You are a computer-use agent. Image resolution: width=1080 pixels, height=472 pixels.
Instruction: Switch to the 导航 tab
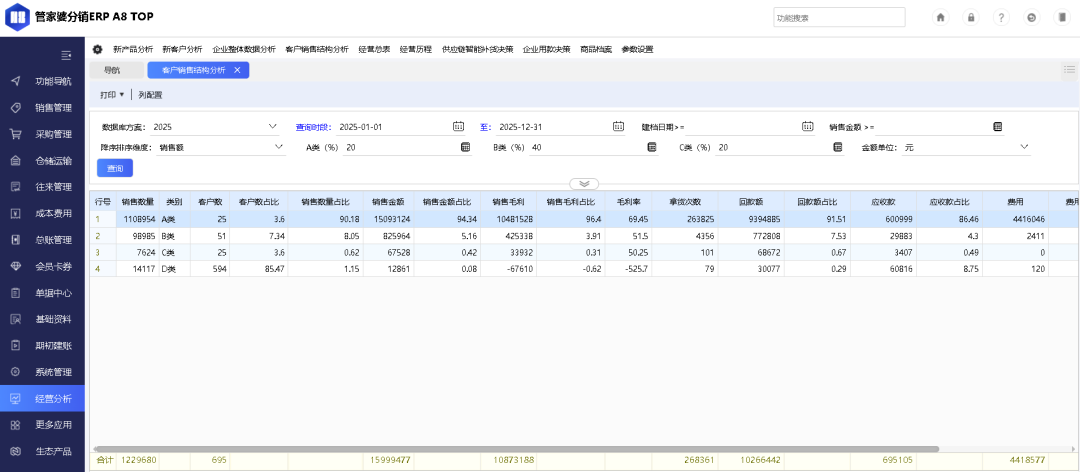(116, 70)
